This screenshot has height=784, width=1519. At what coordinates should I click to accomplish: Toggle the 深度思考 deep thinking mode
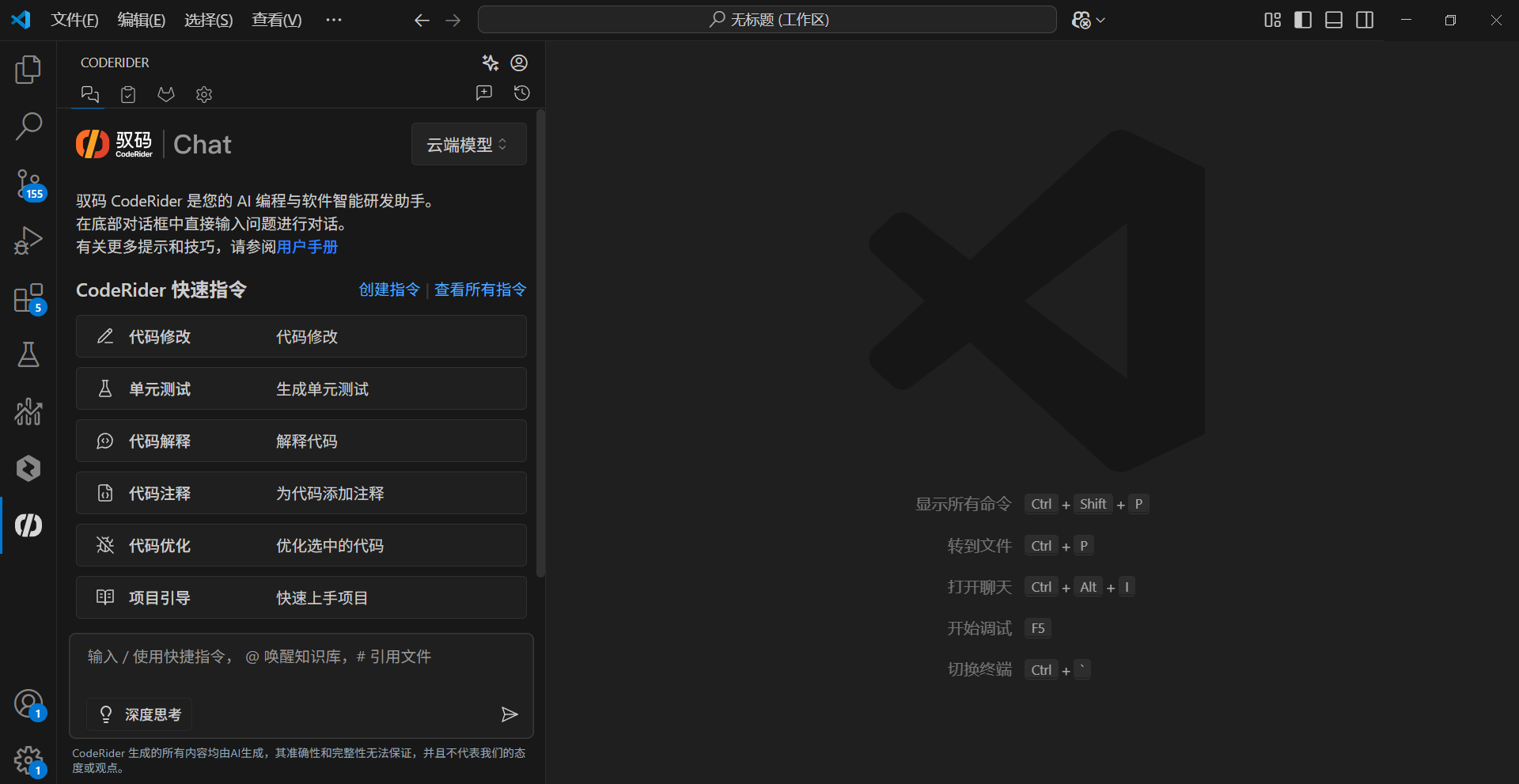pos(139,714)
